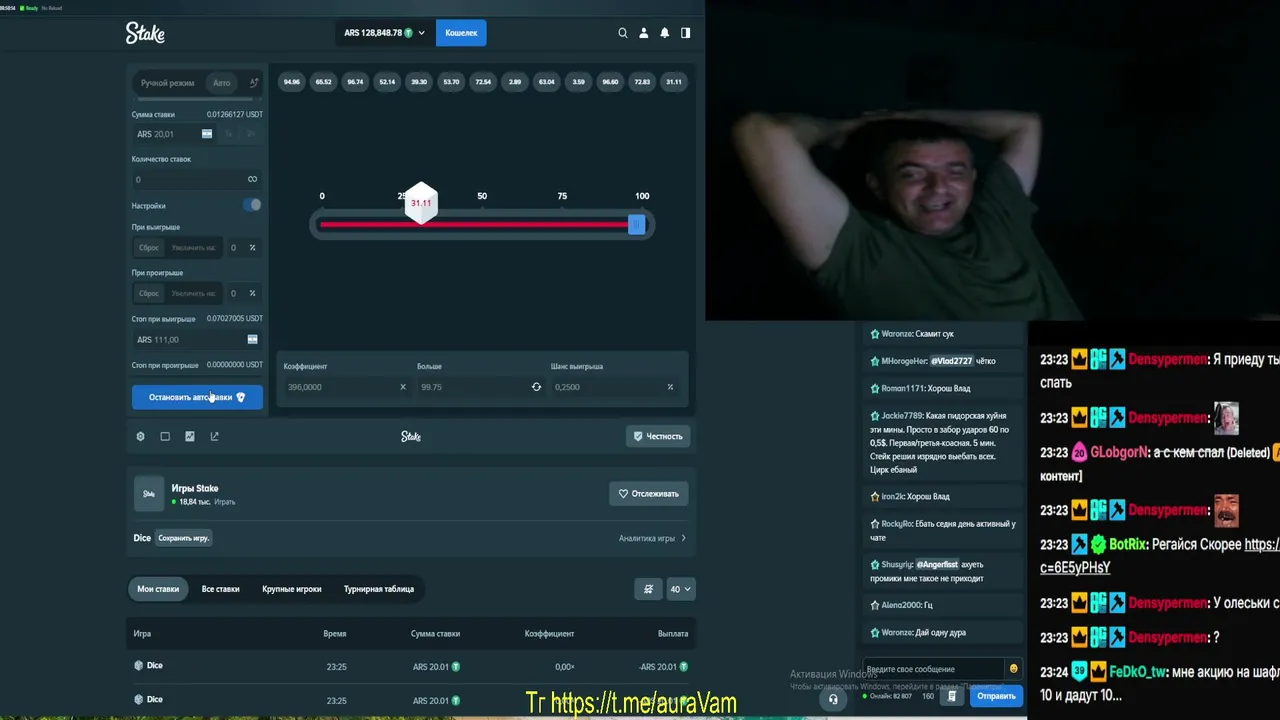Click the Стоп при выигрыше amount field
1280x720 pixels.
point(197,340)
